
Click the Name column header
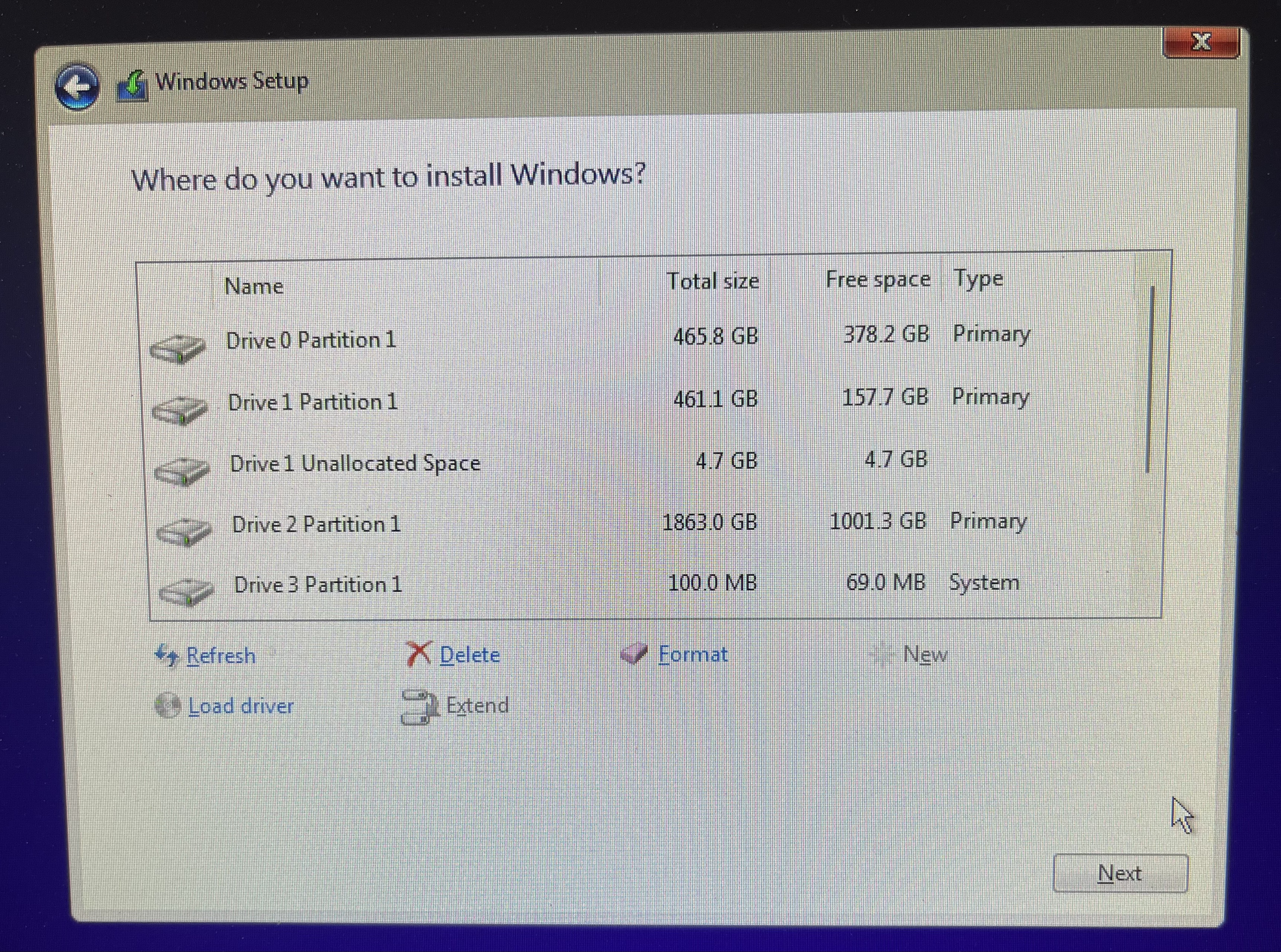[x=254, y=286]
